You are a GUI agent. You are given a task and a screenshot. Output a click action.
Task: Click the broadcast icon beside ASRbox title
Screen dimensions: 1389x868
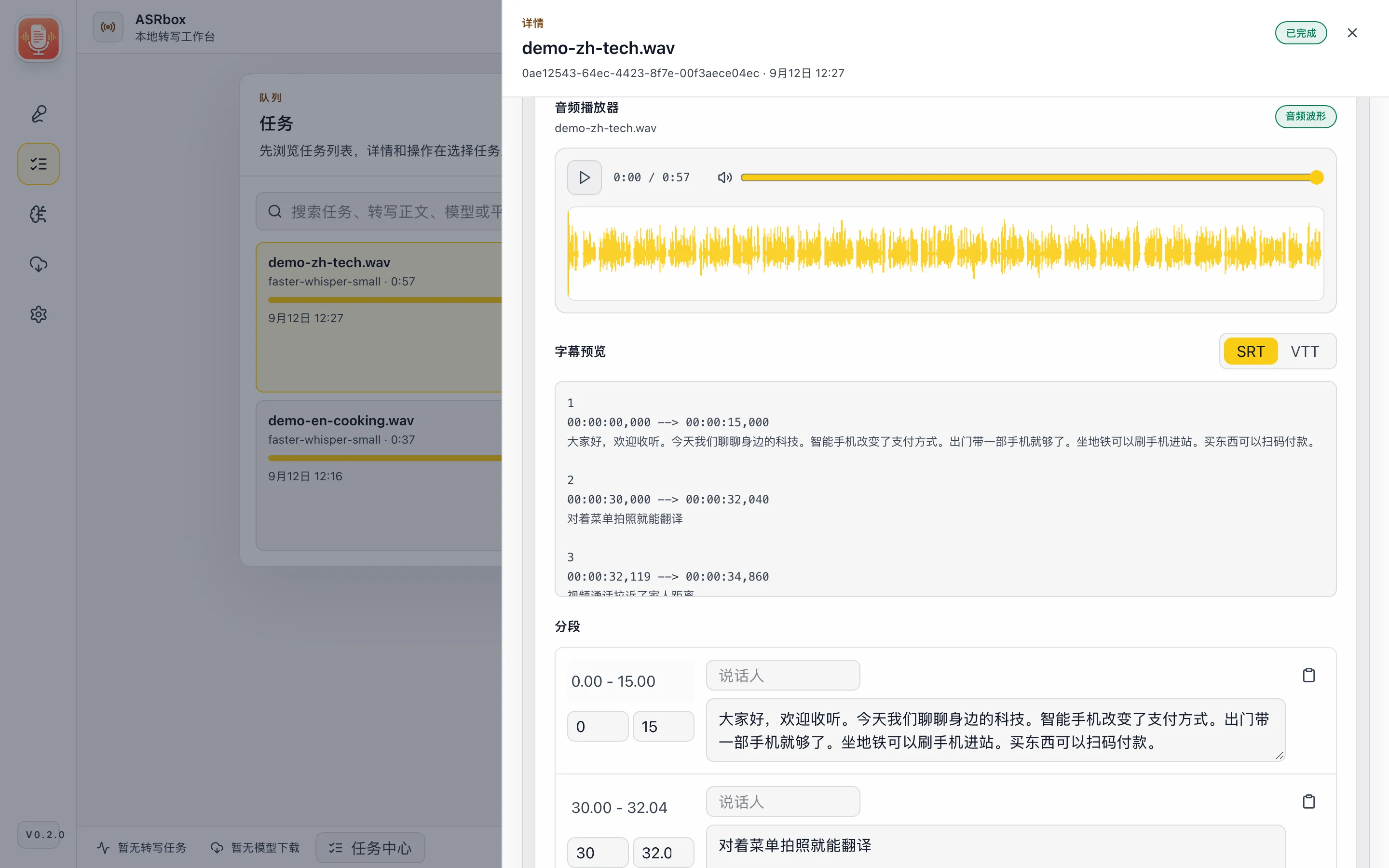108,27
